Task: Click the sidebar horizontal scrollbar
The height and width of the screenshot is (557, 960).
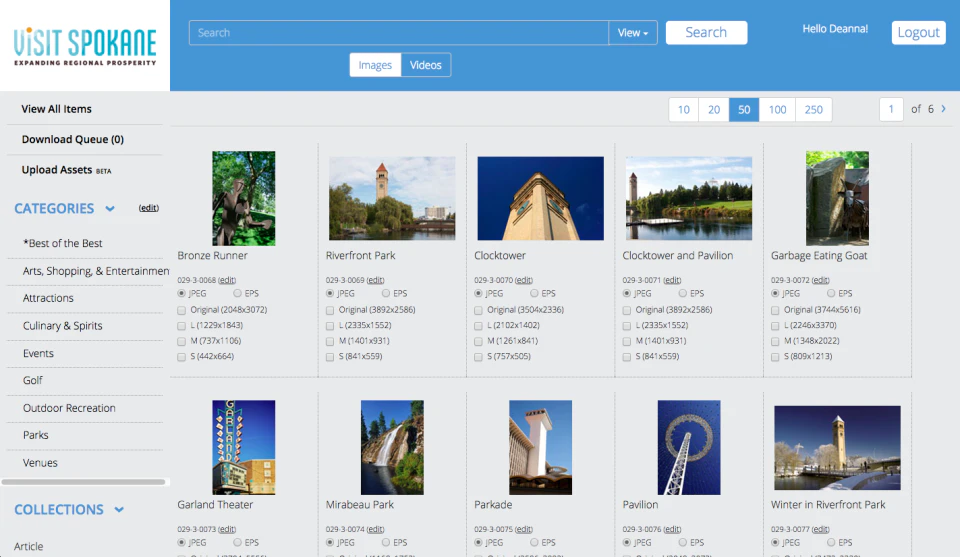Action: click(83, 482)
